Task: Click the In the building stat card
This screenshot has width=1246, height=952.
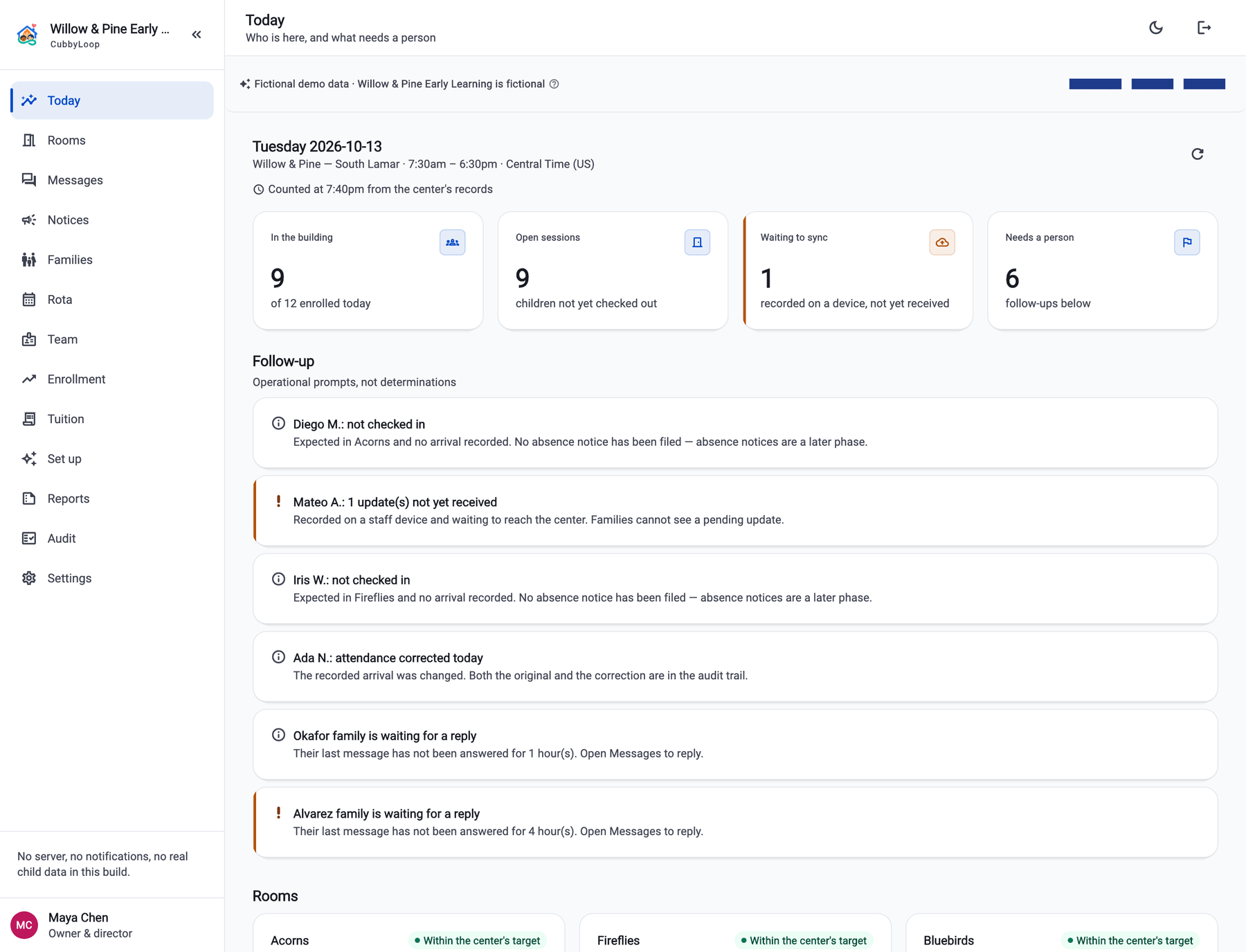Action: pyautogui.click(x=368, y=271)
